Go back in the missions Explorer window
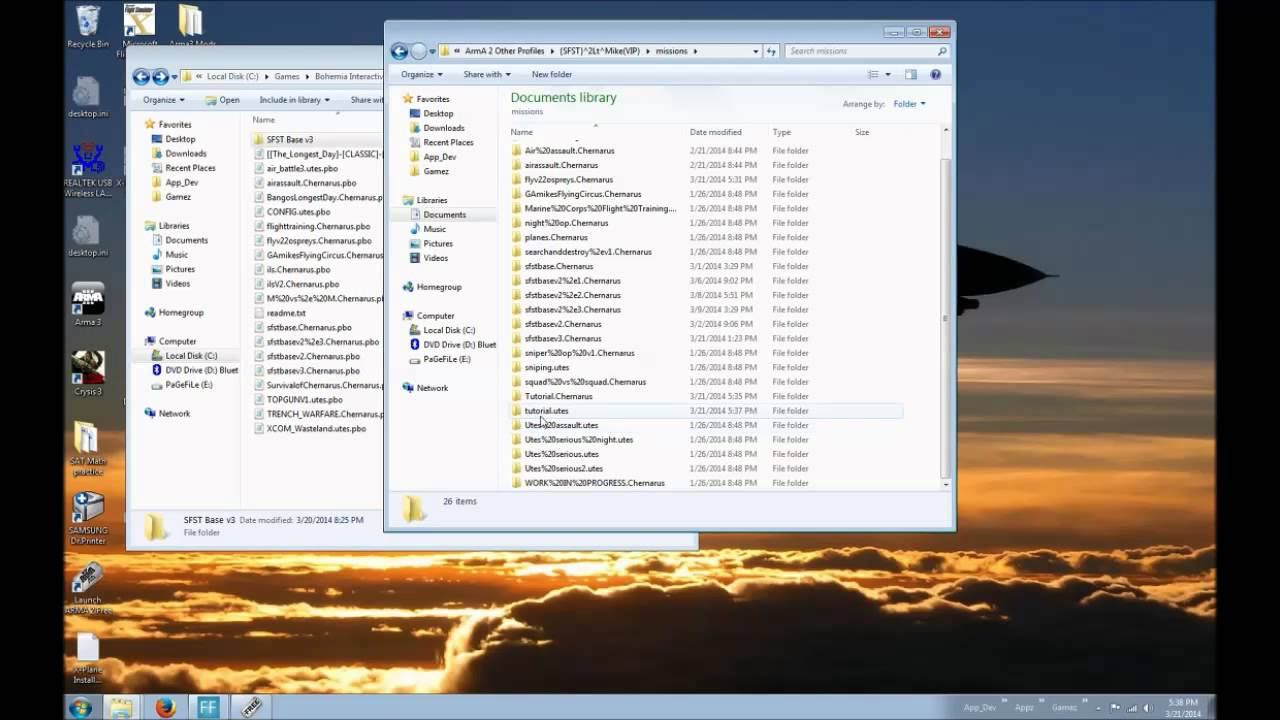 pyautogui.click(x=399, y=51)
